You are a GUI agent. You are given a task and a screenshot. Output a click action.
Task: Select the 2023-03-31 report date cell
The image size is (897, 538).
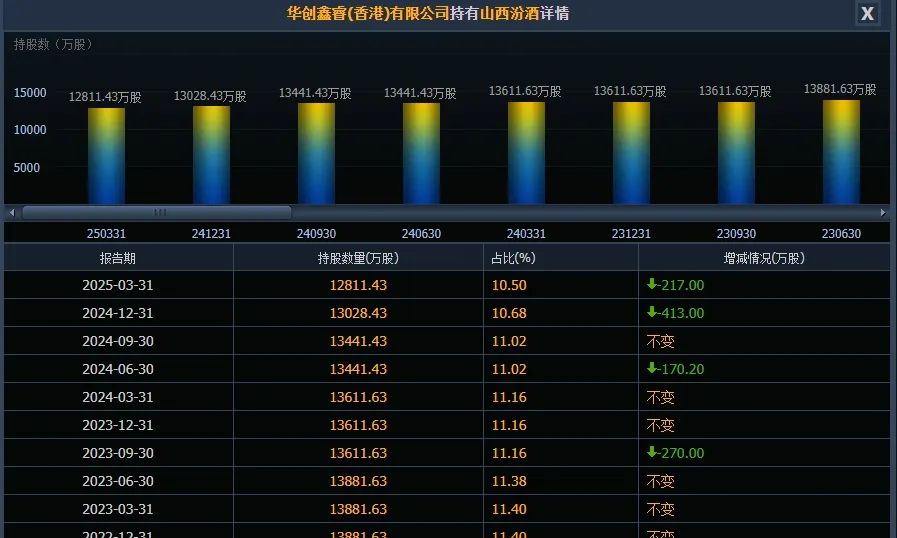click(118, 509)
